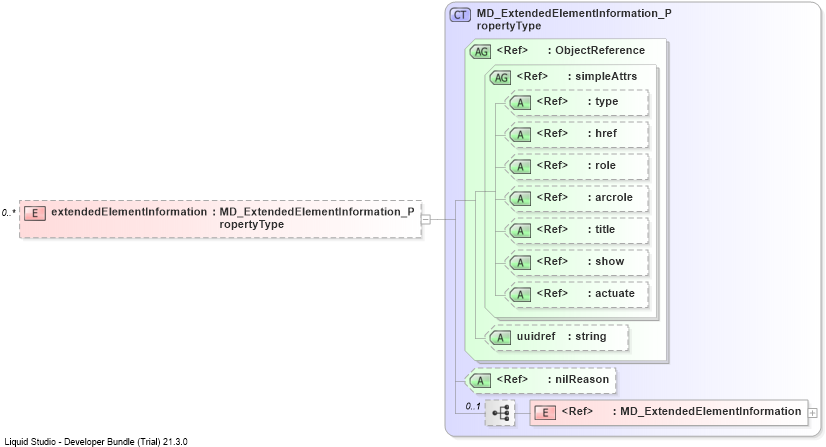The image size is (826, 447).
Task: Click the E icon of extendedElementInformation
Action: pos(35,213)
